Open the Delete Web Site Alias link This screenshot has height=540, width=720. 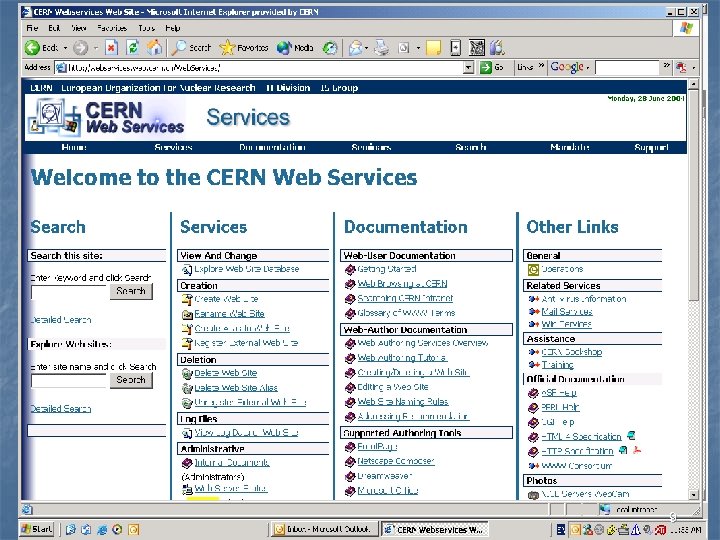tap(236, 388)
